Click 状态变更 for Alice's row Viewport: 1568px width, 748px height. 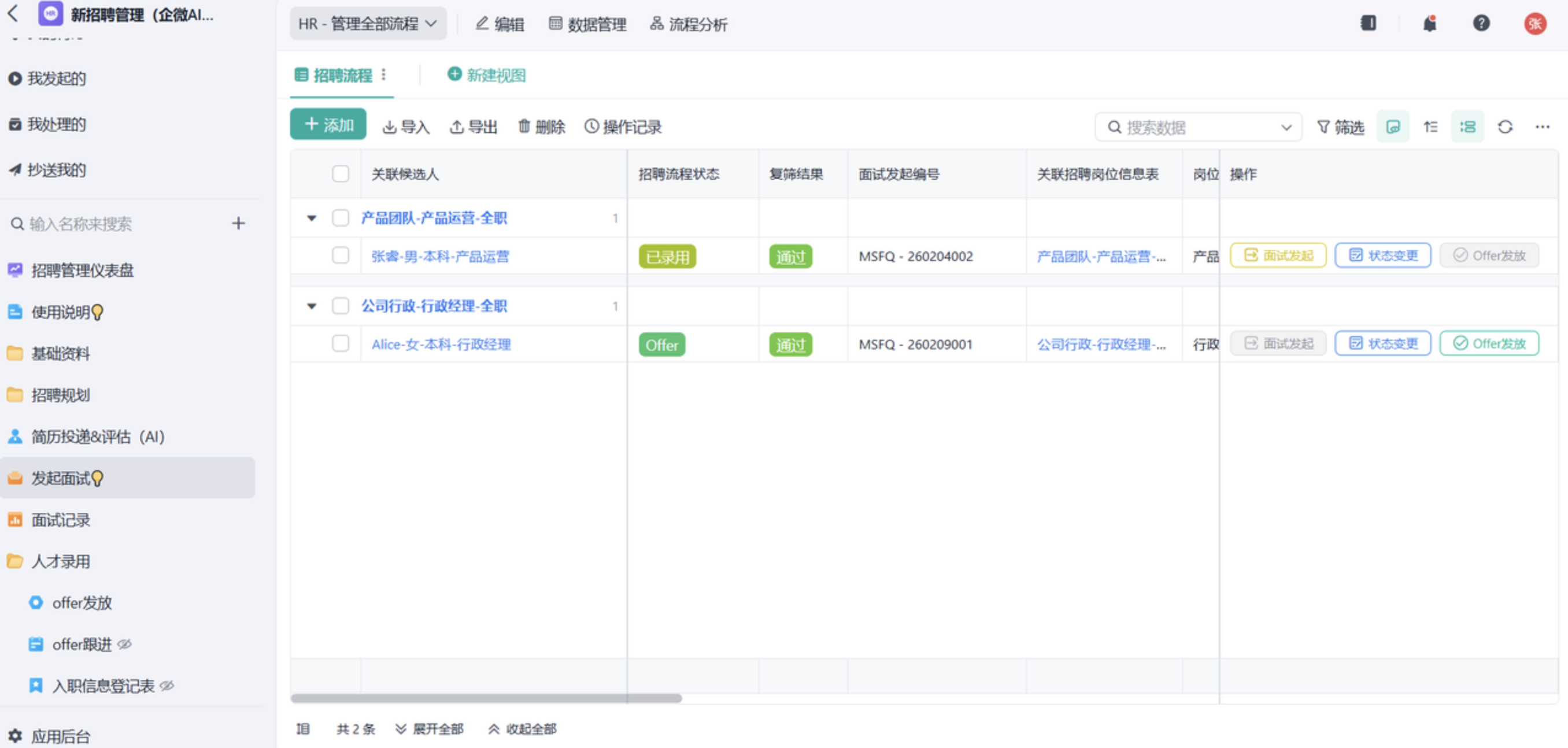tap(1383, 343)
